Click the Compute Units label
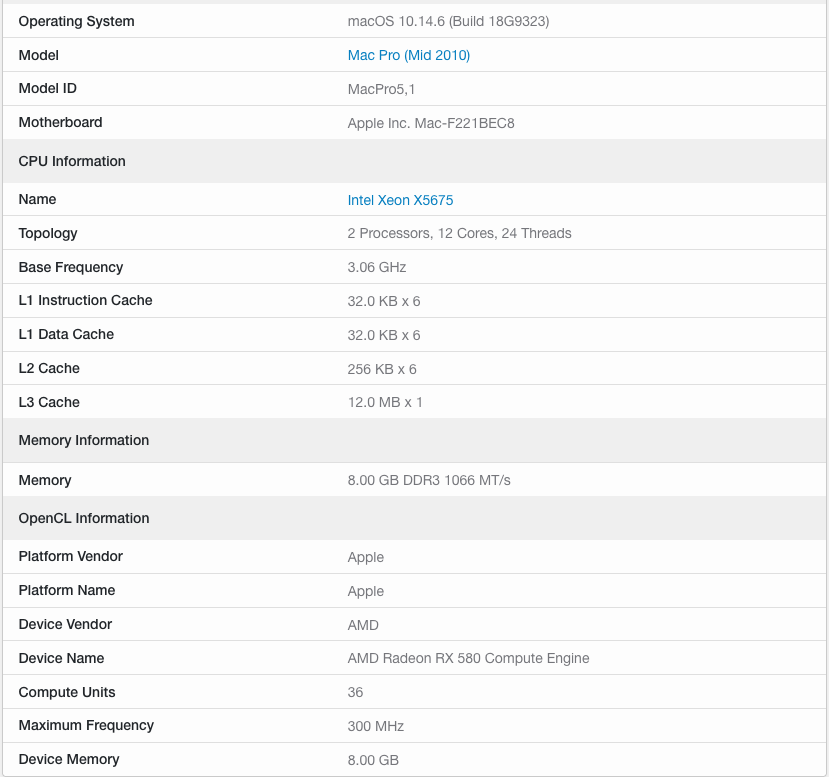The height and width of the screenshot is (777, 829). [x=67, y=692]
